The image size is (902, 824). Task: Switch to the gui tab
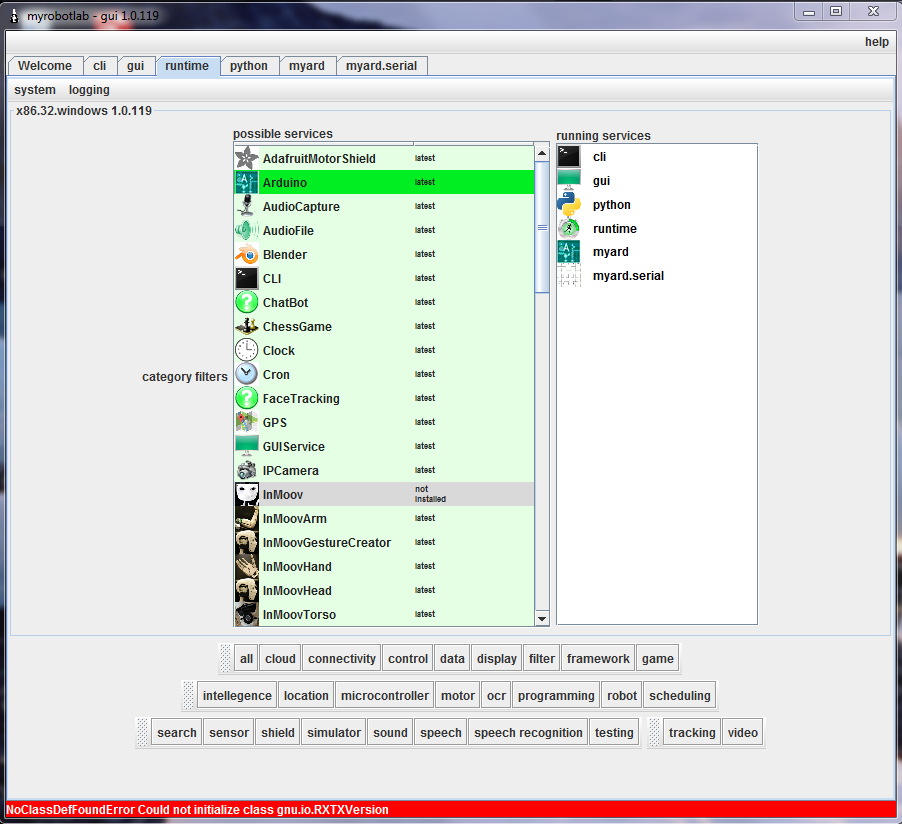136,66
